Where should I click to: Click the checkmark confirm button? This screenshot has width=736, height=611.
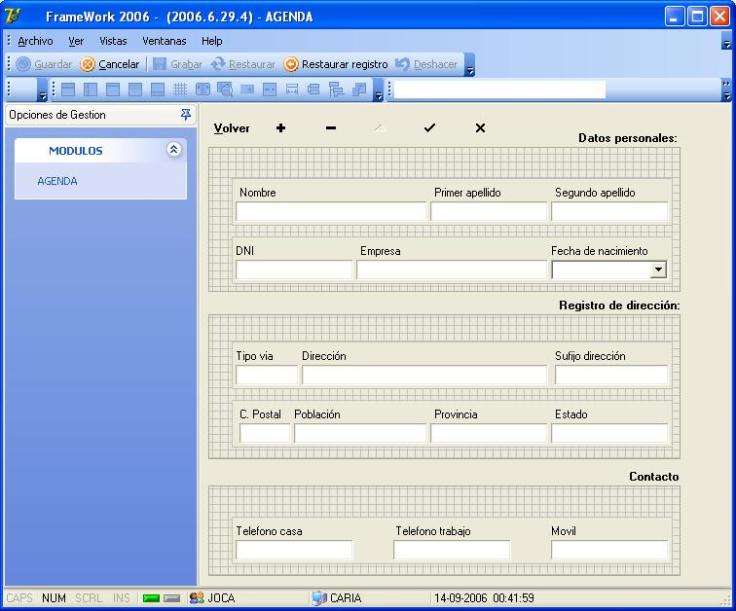[x=429, y=128]
